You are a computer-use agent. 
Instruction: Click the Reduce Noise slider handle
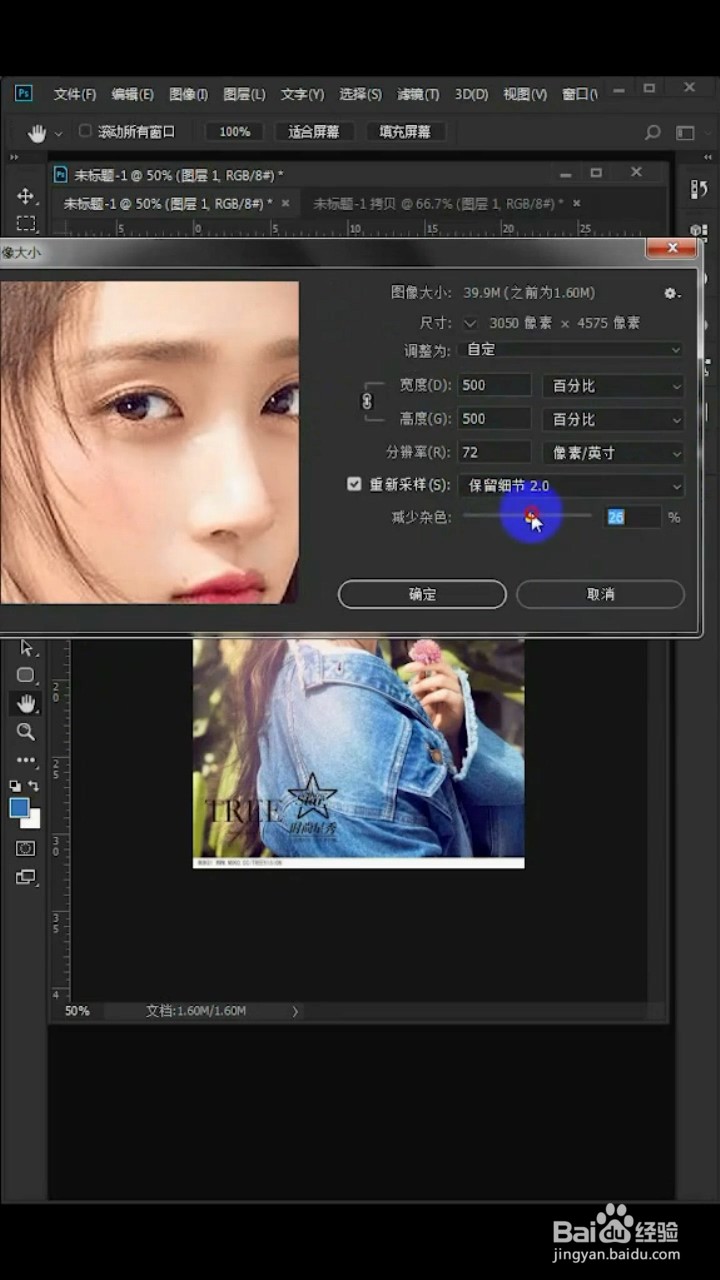pos(532,515)
